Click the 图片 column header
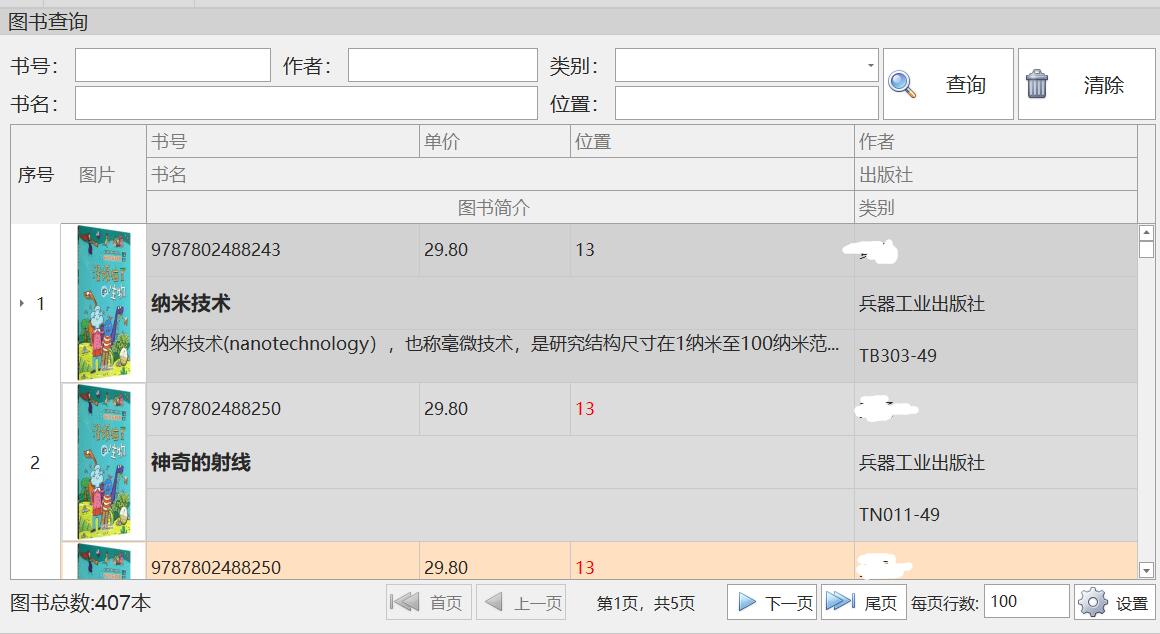The width and height of the screenshot is (1160, 634). [97, 175]
